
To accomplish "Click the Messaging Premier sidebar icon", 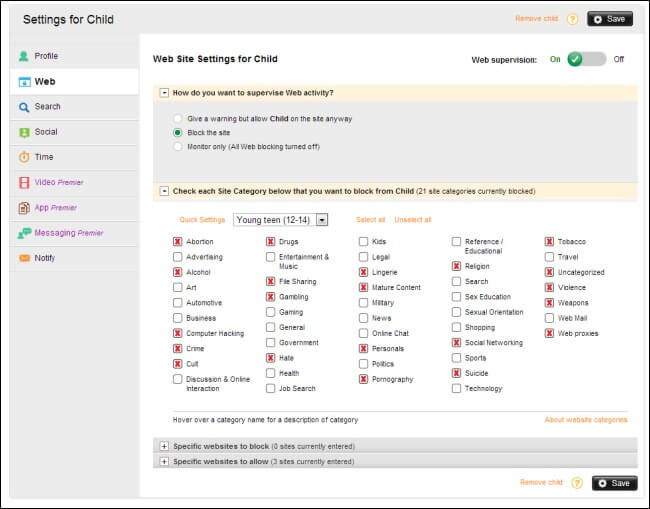I will 24,233.
